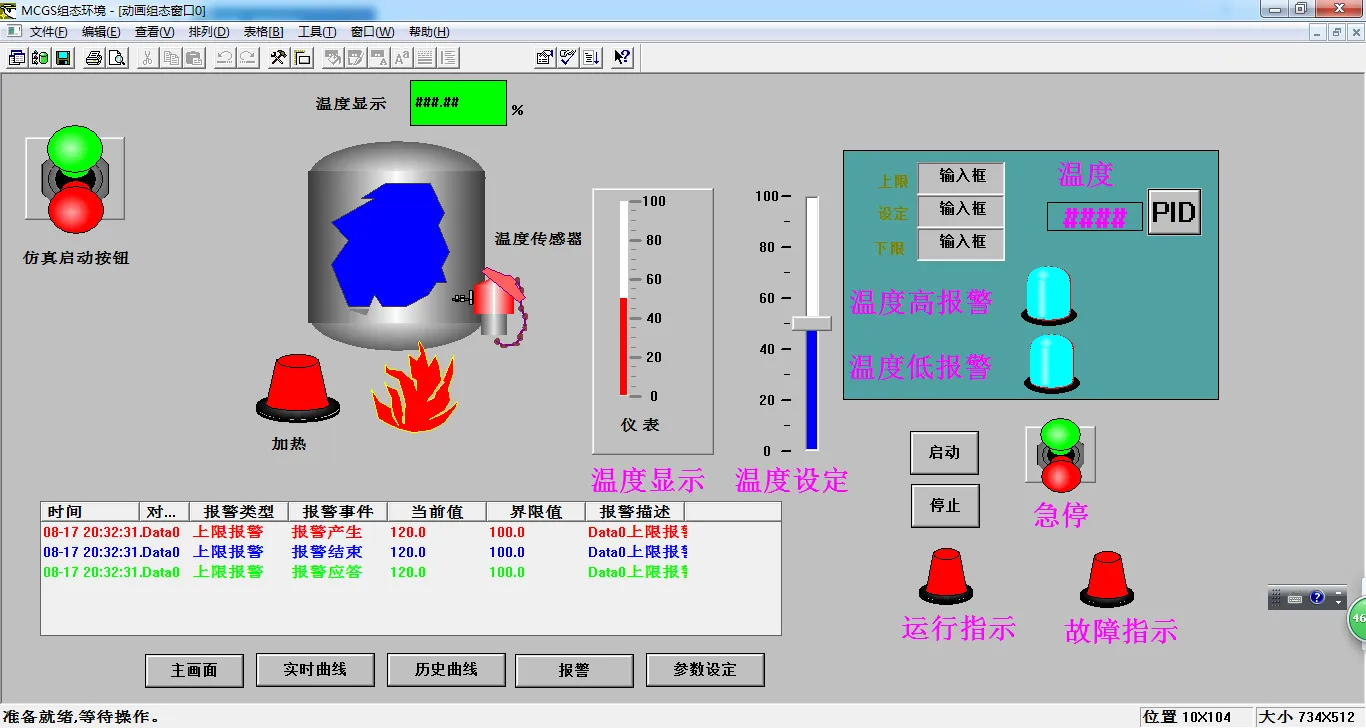Click the font size Aa toolbar icon
The image size is (1366, 728).
pyautogui.click(x=402, y=57)
